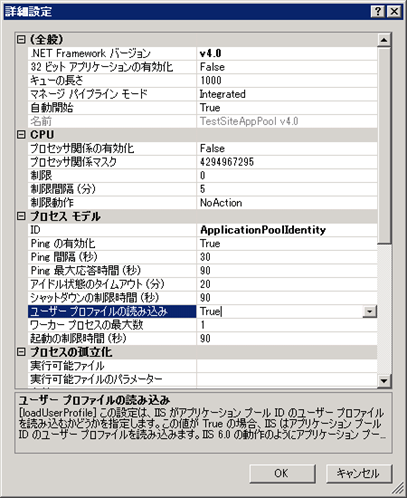Click the scrollbar up arrow
The height and width of the screenshot is (498, 407).
pos(384,40)
